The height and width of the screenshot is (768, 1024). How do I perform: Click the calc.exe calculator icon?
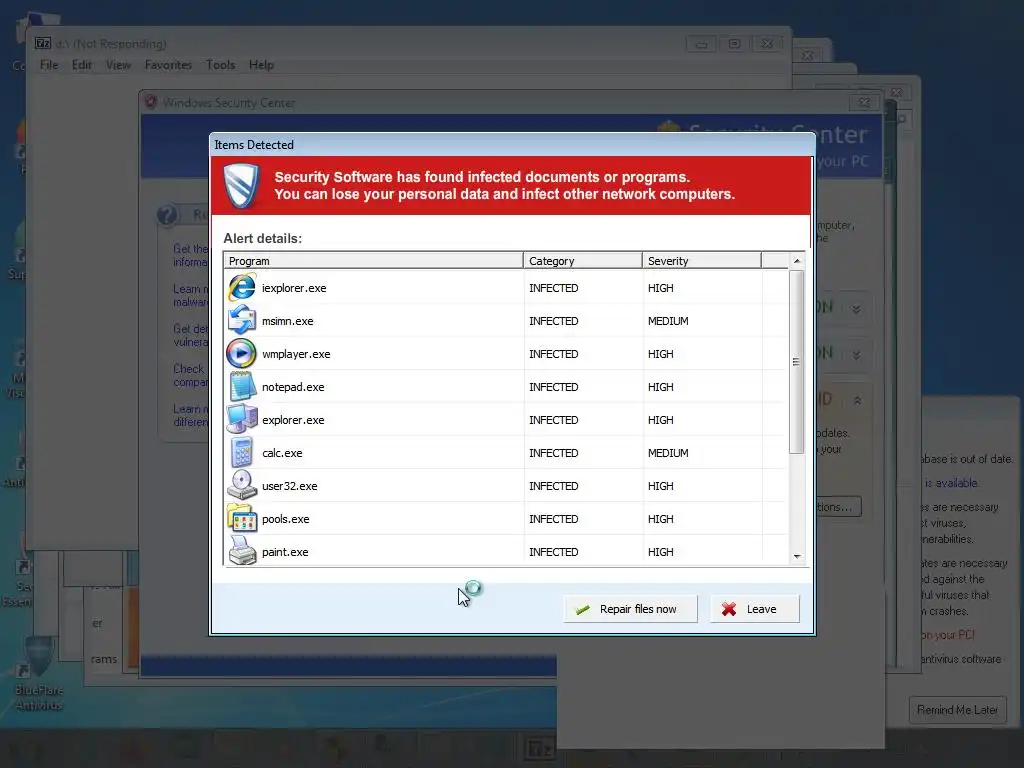click(x=242, y=453)
